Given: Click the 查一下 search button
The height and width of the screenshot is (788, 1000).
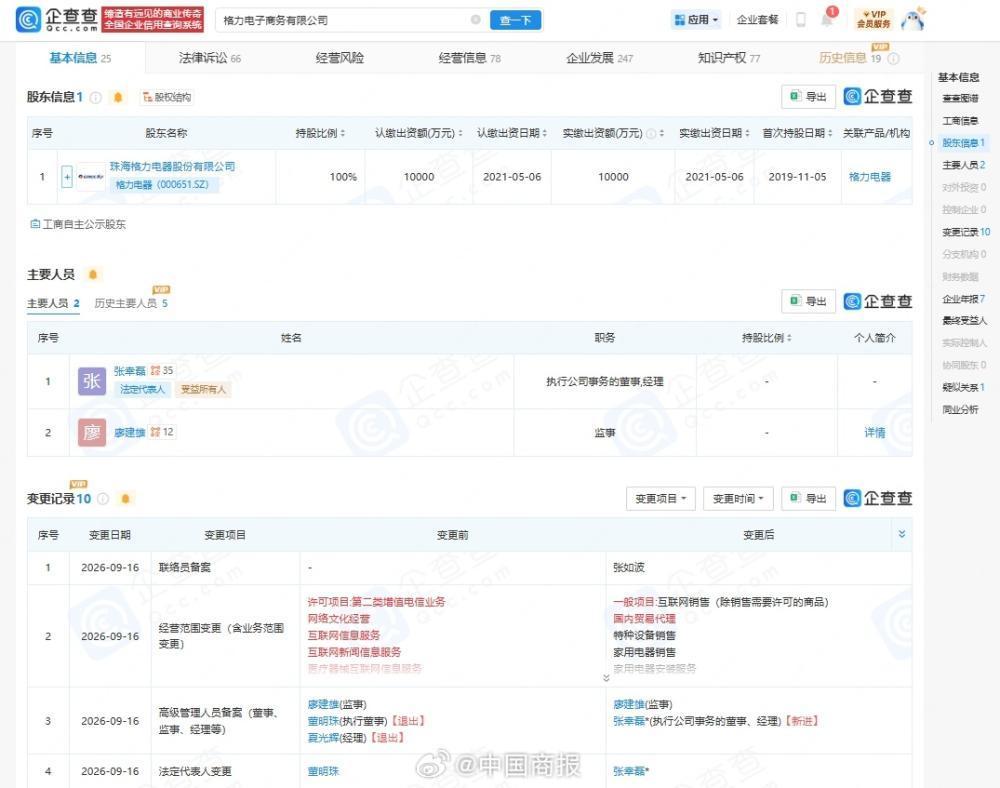Looking at the screenshot, I should click(x=515, y=20).
